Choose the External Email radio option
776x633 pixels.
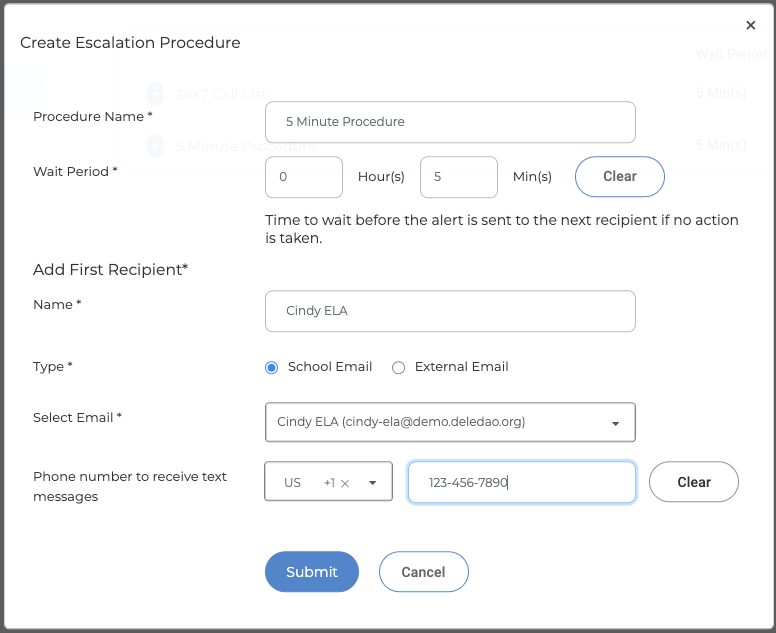398,368
